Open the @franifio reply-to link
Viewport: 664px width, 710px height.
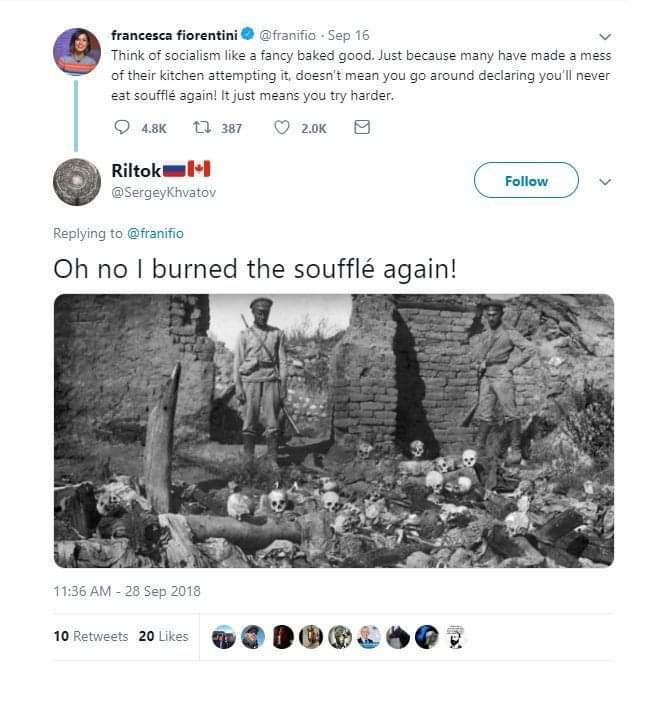tap(156, 233)
